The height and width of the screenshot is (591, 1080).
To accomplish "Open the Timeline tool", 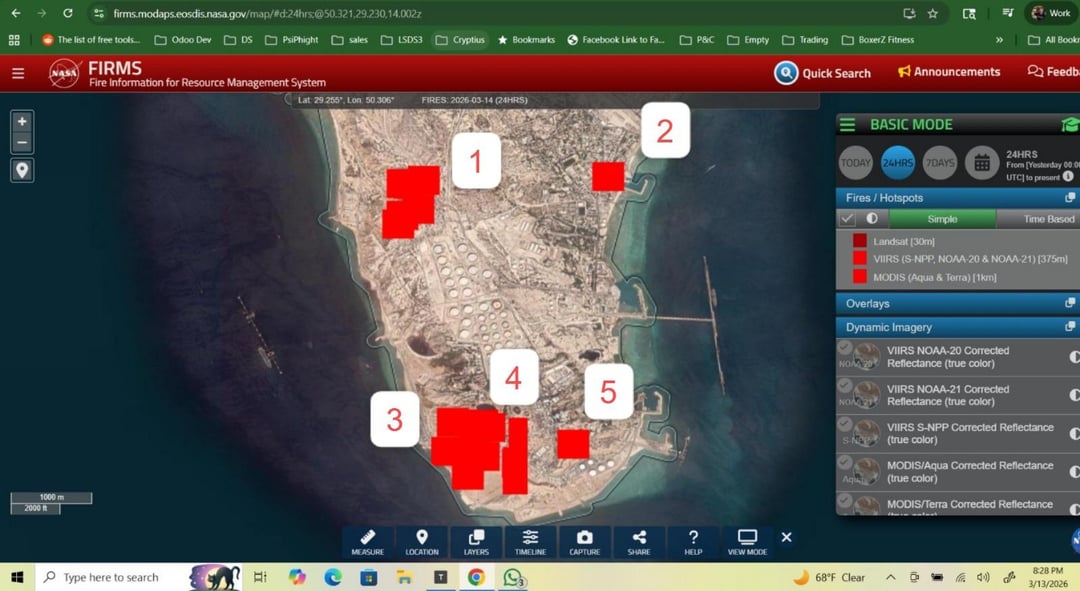I will 530,540.
